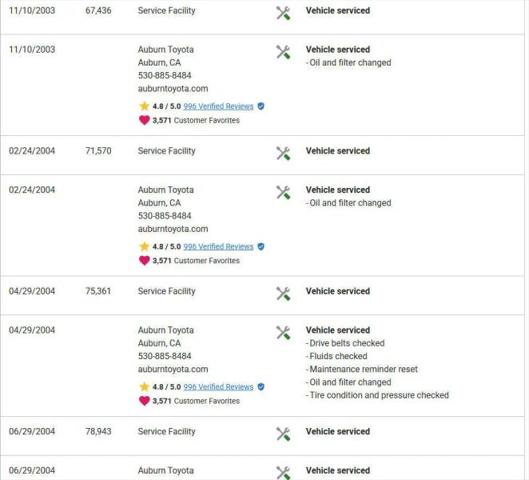Click 4.8 / 5.0 rating in 11/10/2003 entry
Image resolution: width=529 pixels, height=480 pixels.
point(167,106)
